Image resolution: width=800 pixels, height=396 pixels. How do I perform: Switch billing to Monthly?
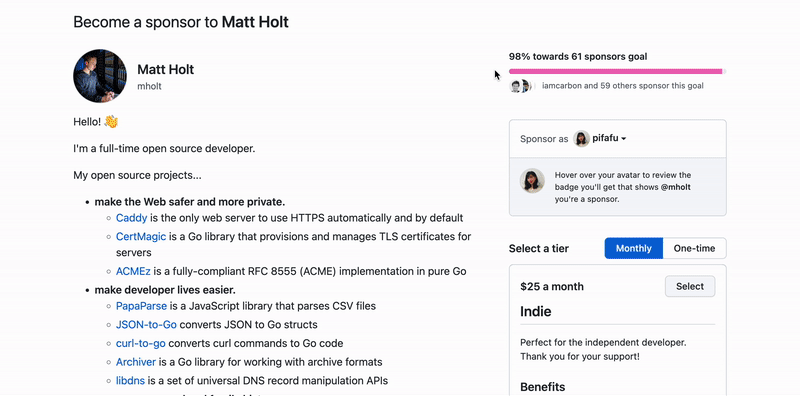pyautogui.click(x=634, y=249)
